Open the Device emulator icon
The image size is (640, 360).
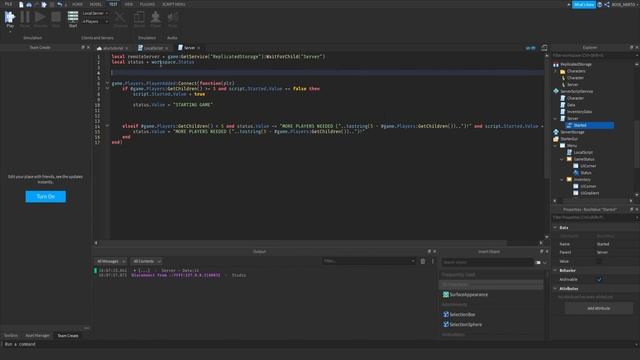tap(139, 18)
